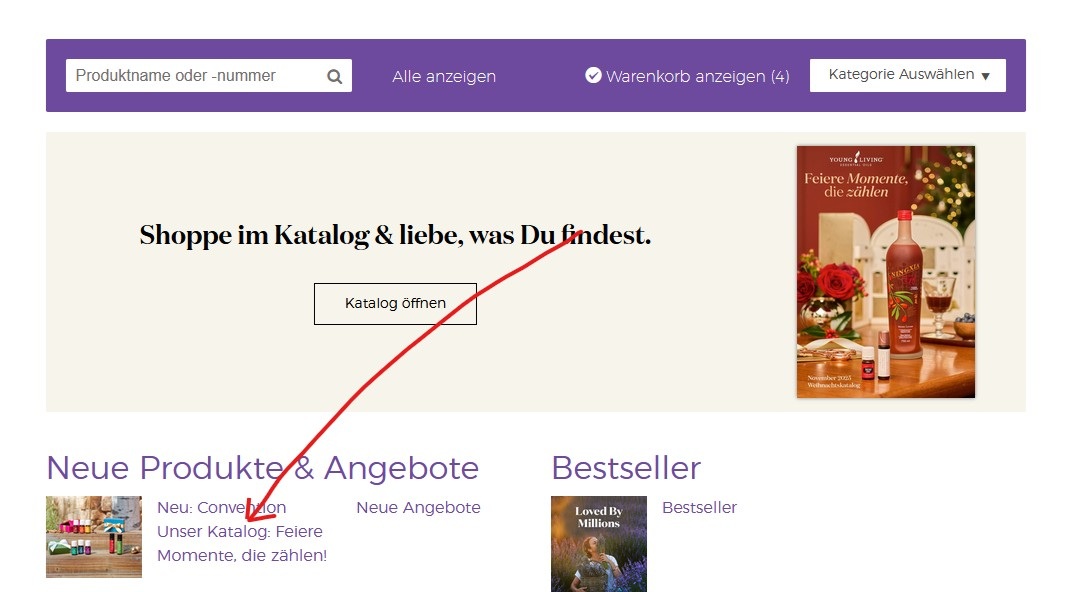Click the Shoppe im Katalog banner headline
This screenshot has height=592, width=1075.
point(395,236)
